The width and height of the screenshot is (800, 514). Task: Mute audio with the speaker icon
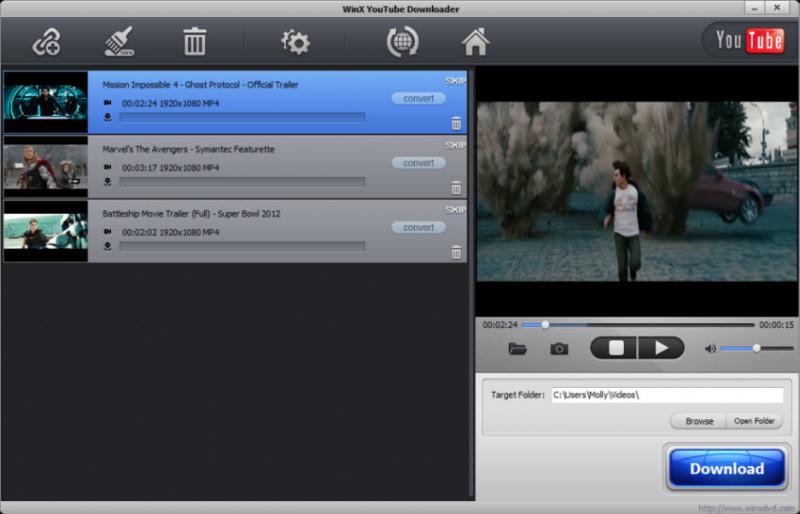710,349
